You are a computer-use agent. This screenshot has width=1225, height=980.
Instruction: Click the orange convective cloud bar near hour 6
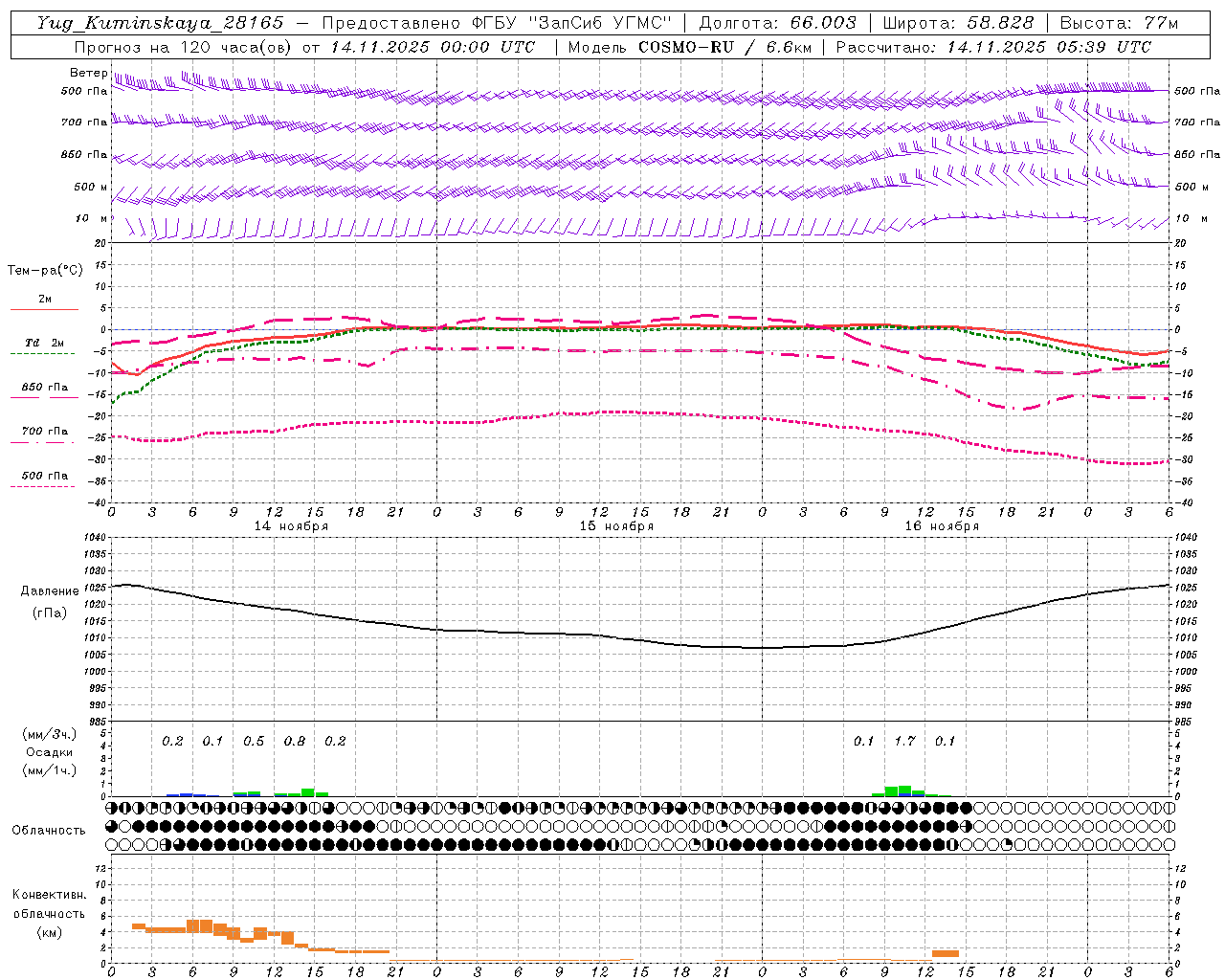tap(192, 926)
